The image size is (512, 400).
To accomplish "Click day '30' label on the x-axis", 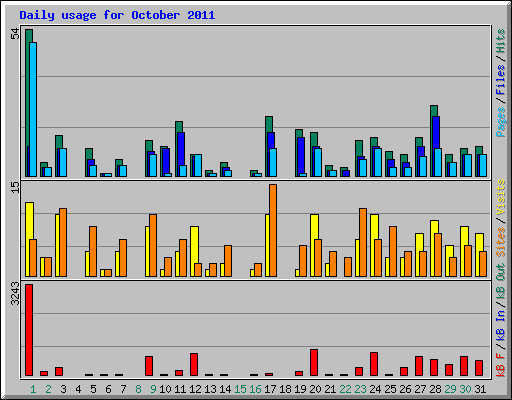I will 465,389.
